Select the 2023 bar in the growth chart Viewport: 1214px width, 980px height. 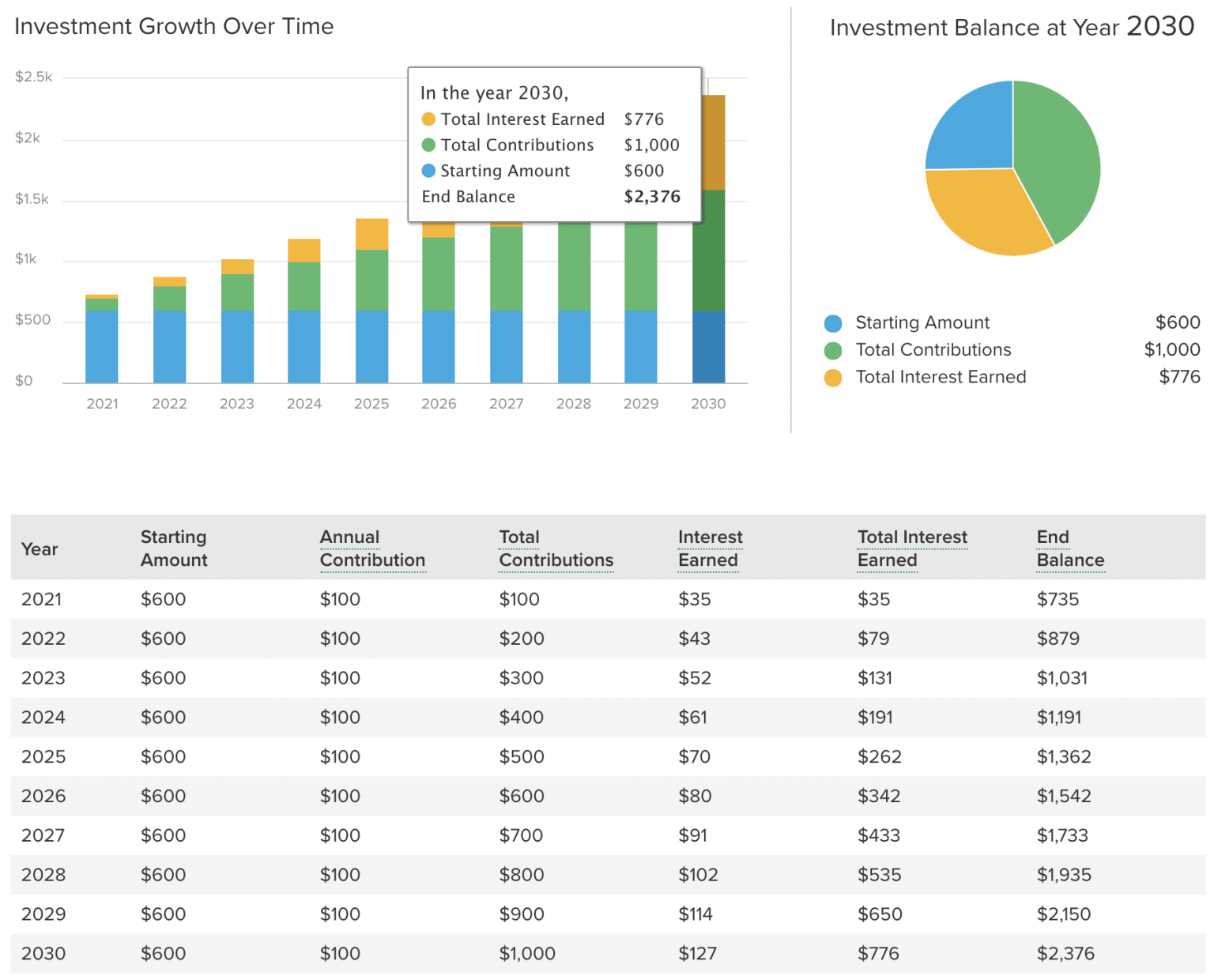[237, 321]
